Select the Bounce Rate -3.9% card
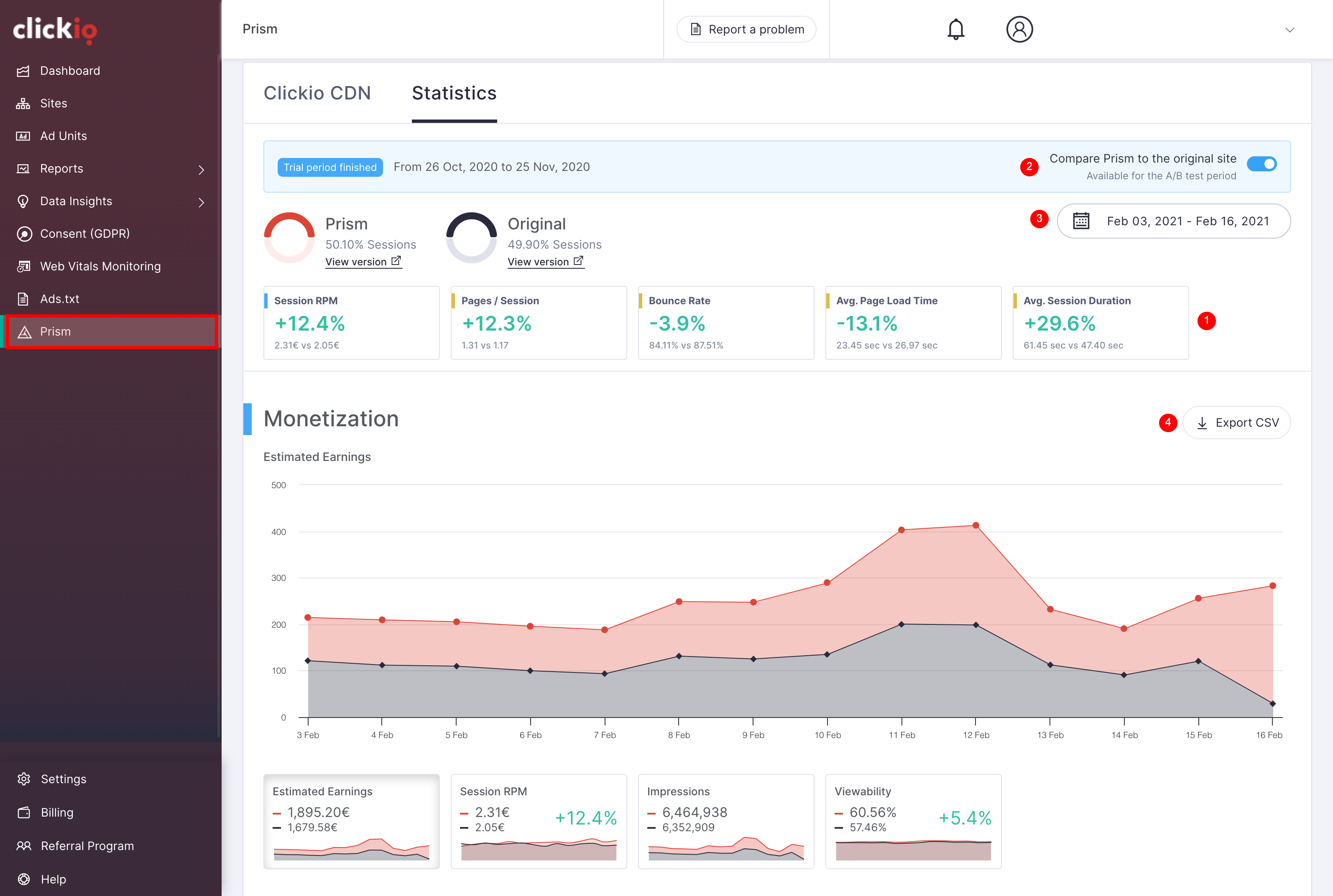1333x896 pixels. click(726, 323)
